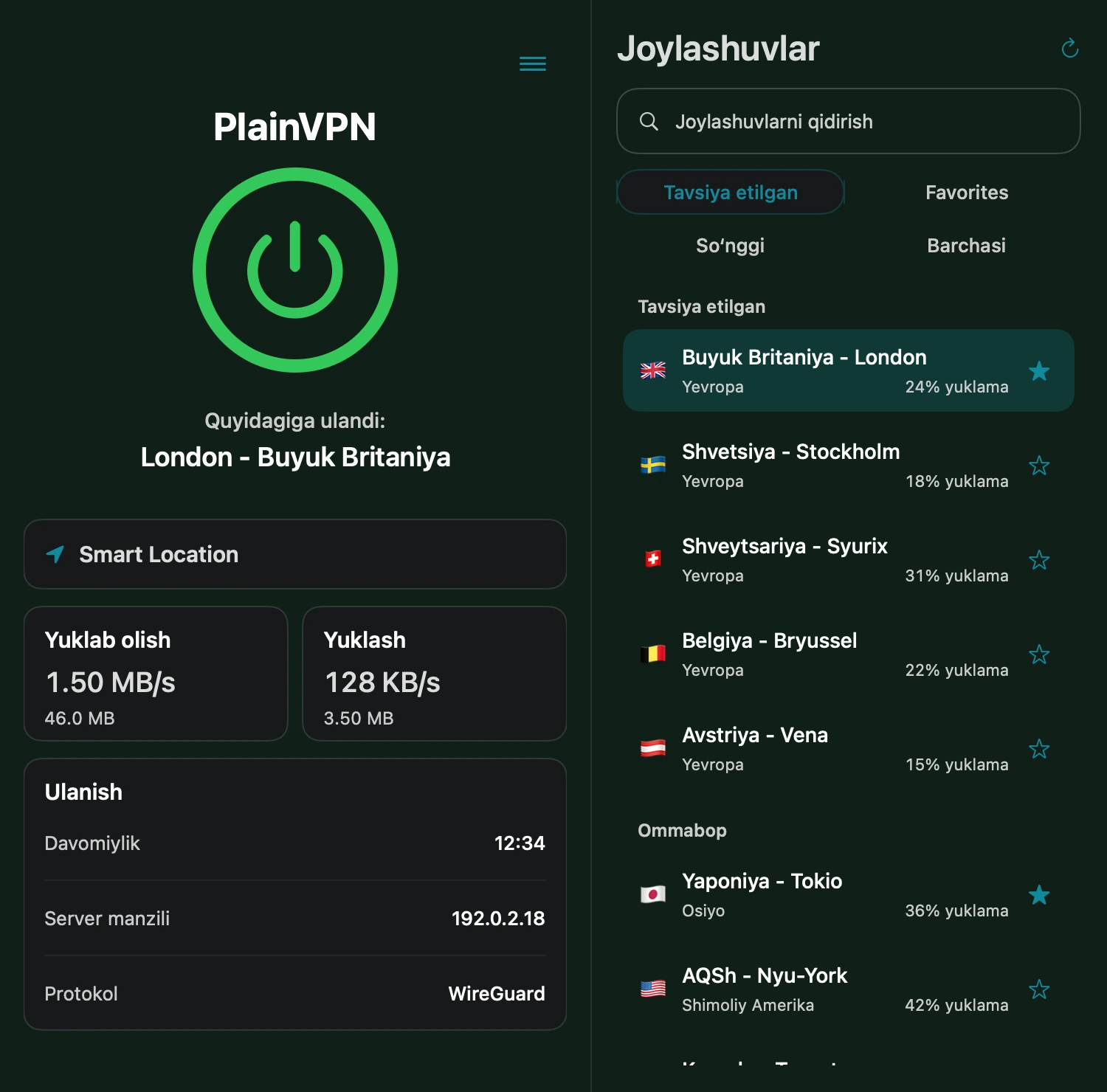Click the 12:34 duration value
The height and width of the screenshot is (1092, 1107).
520,843
